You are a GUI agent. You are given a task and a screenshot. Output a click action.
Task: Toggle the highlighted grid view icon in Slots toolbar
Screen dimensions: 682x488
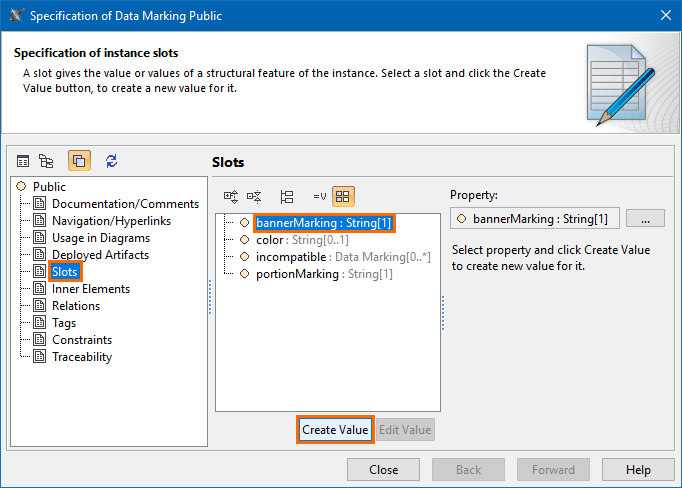(343, 197)
